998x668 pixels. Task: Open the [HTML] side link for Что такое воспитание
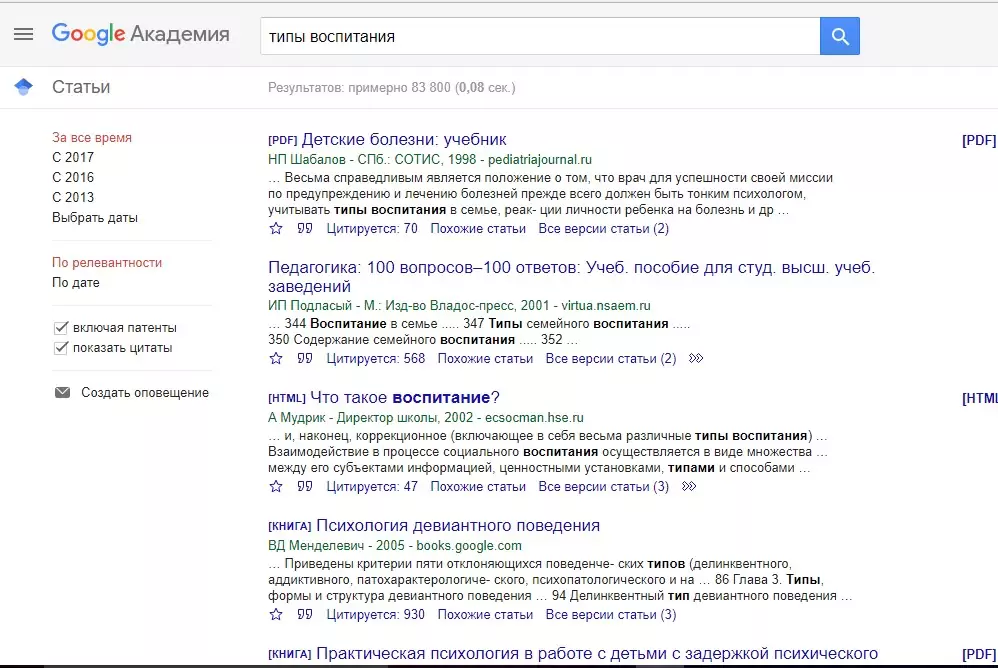click(x=980, y=398)
